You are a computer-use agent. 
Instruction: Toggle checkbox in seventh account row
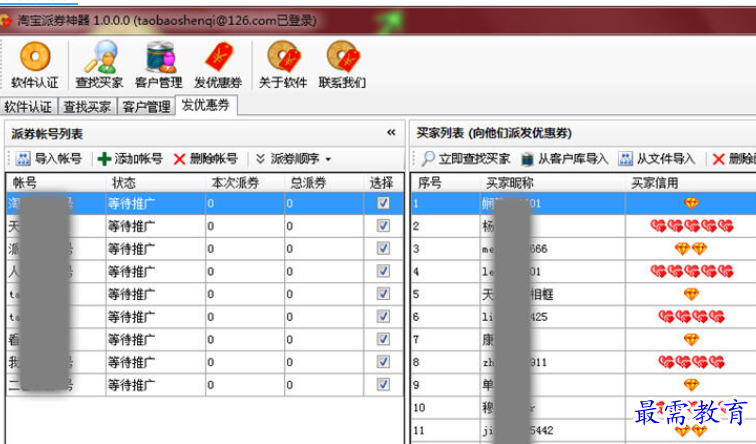(x=383, y=338)
